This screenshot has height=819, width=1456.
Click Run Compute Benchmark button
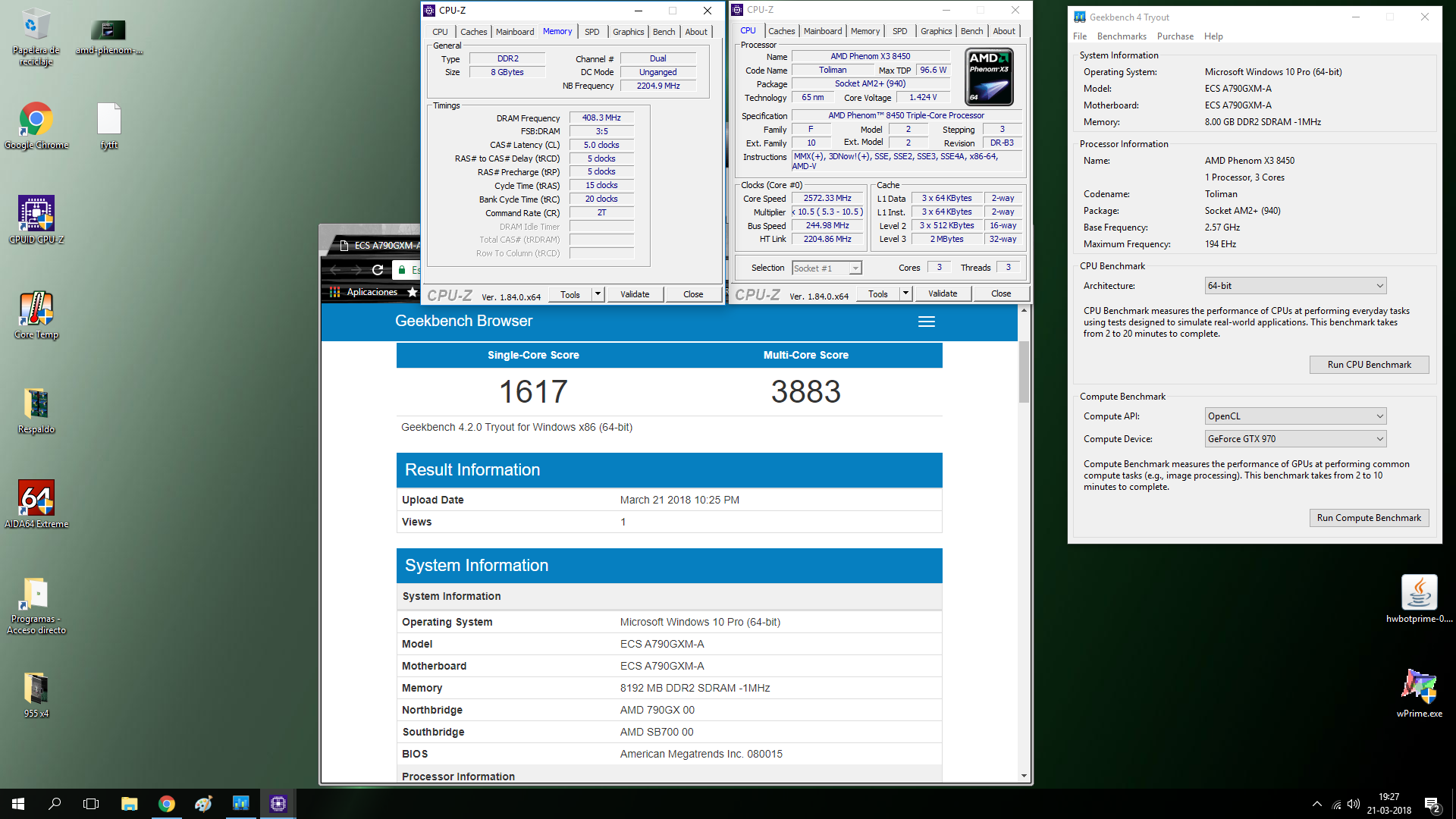pos(1369,518)
